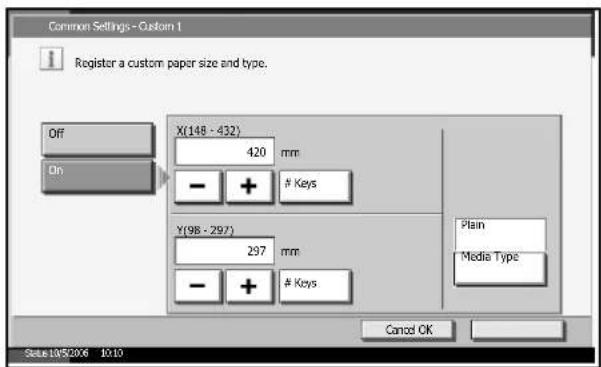Image resolution: width=601 pixels, height=367 pixels.
Task: Click the Y(98 - 297) range label
Action: pos(205,230)
